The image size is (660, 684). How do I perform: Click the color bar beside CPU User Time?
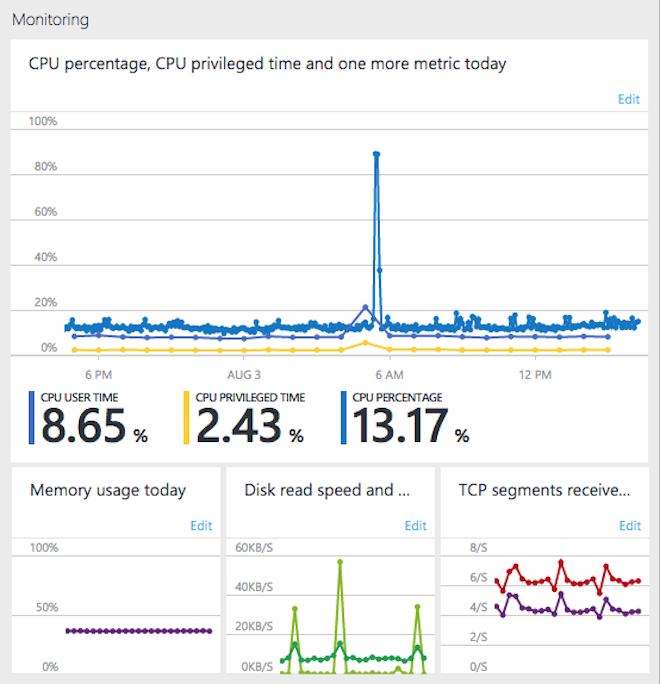pyautogui.click(x=32, y=418)
